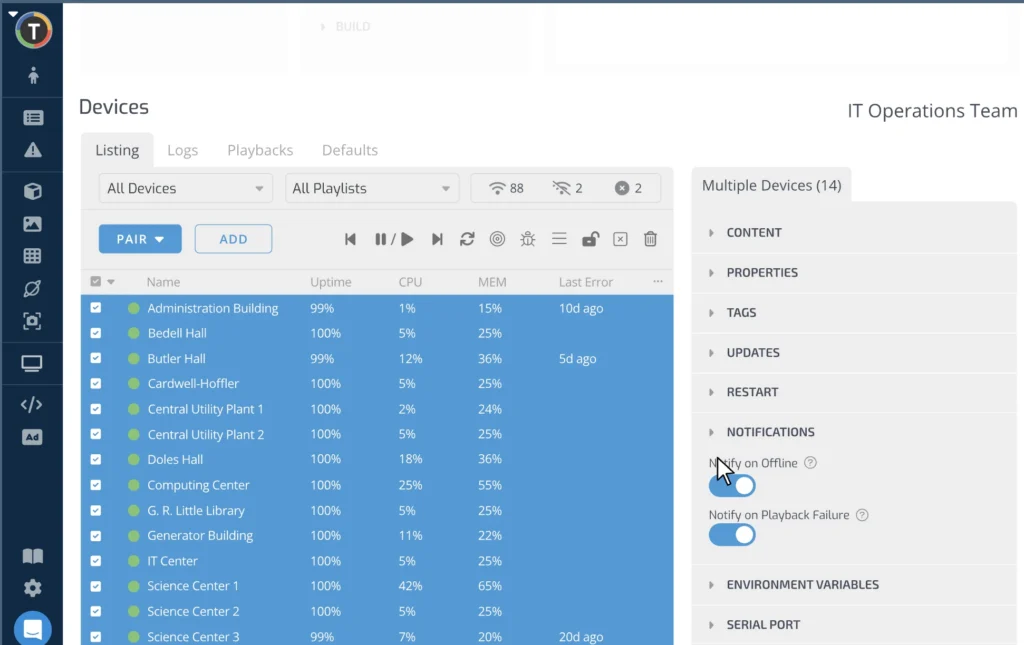Viewport: 1024px width, 645px height.
Task: Open the account logo menu in the sidebar
Action: [x=33, y=29]
